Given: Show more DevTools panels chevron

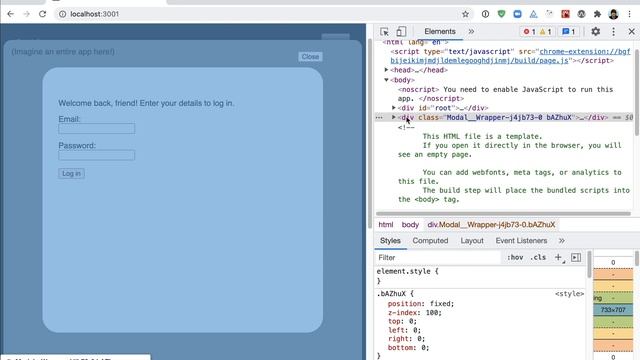Looking at the screenshot, I should (x=471, y=31).
